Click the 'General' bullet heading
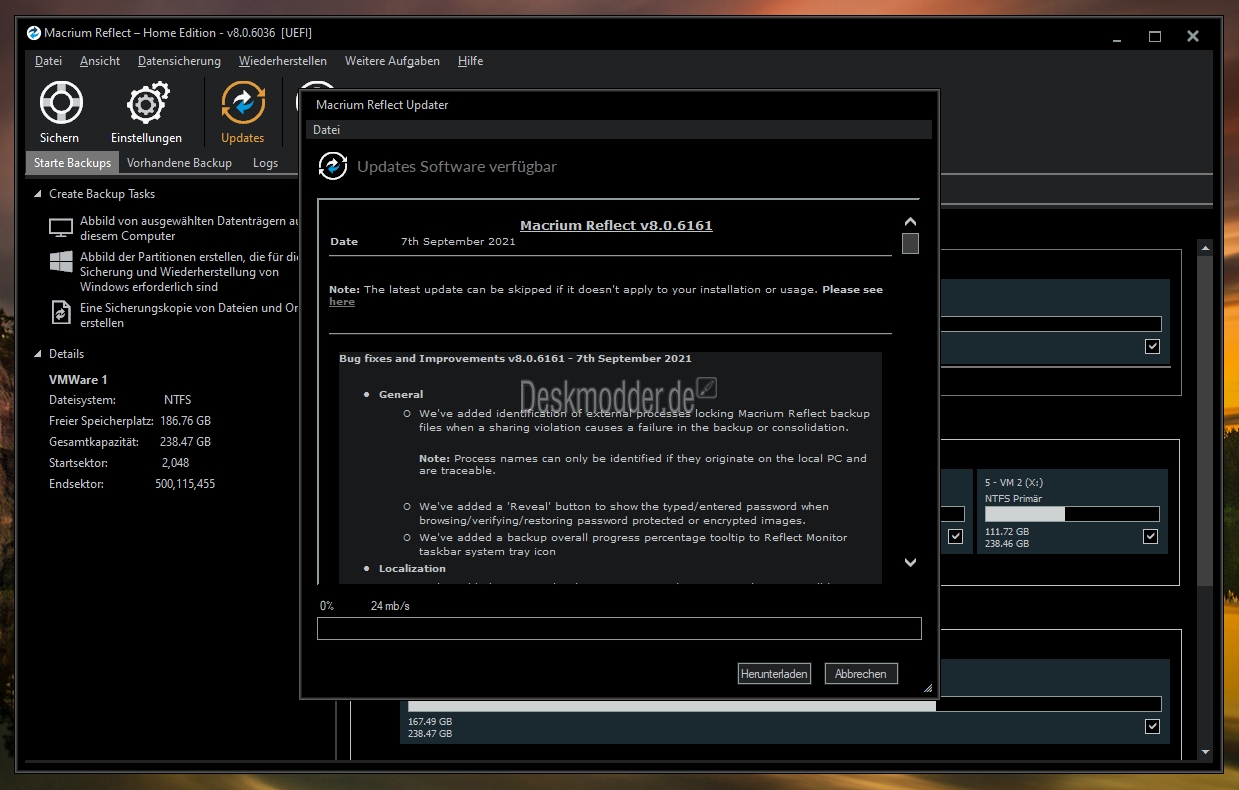The height and width of the screenshot is (790, 1239). point(401,395)
